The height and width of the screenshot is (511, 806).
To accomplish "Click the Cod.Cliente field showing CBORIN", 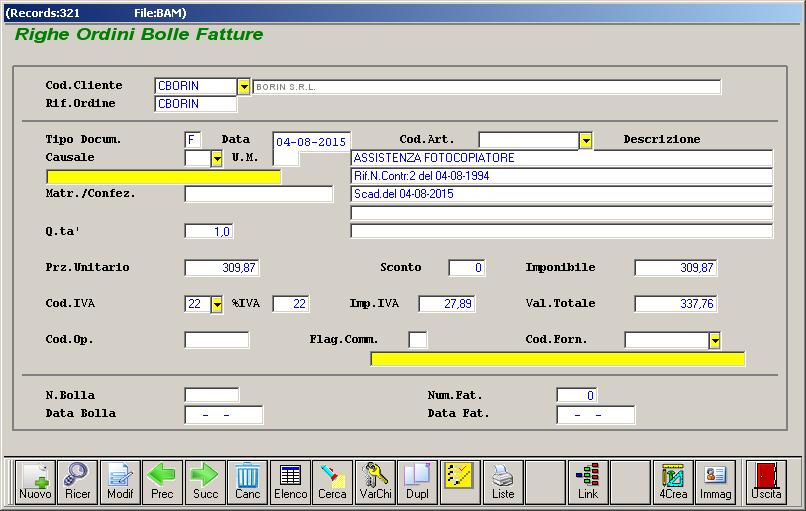I will click(195, 86).
